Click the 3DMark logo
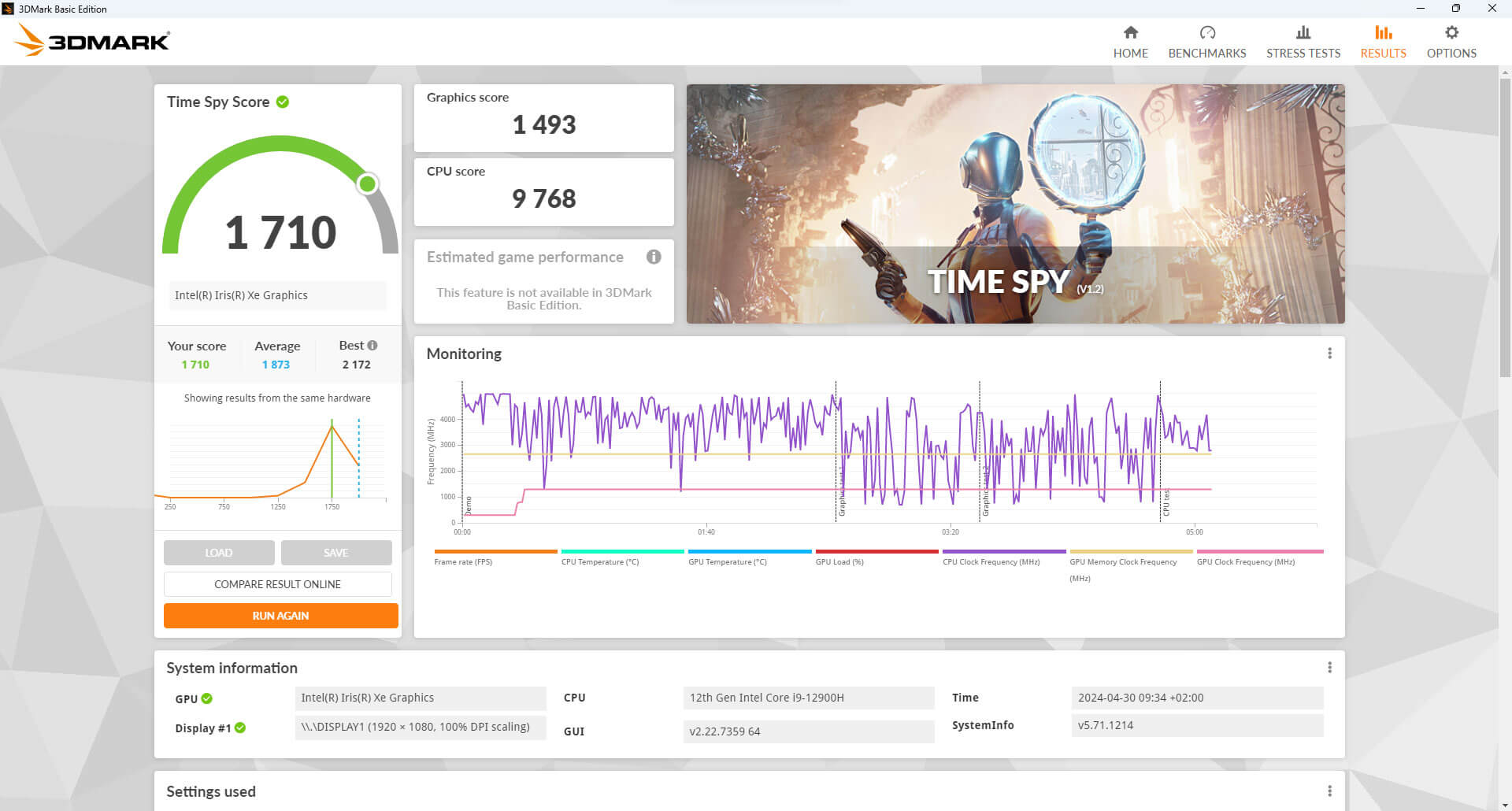 (x=93, y=40)
